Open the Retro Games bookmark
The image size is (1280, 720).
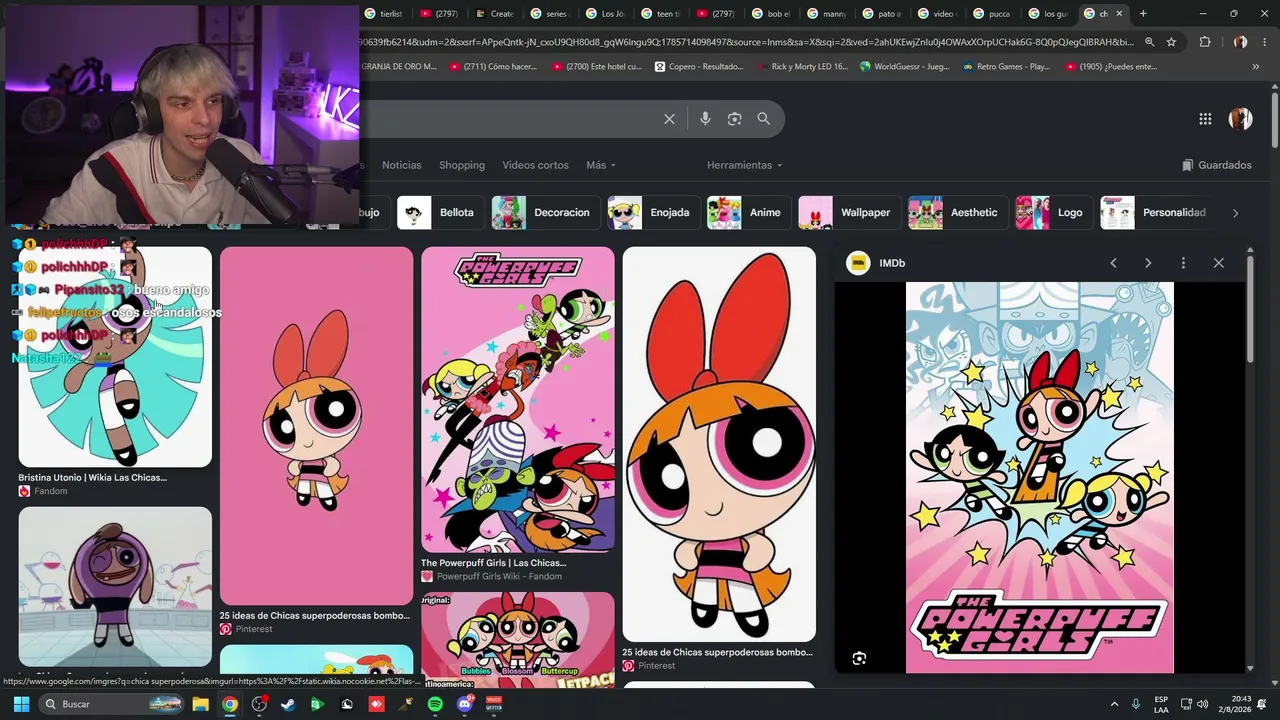click(x=1006, y=67)
